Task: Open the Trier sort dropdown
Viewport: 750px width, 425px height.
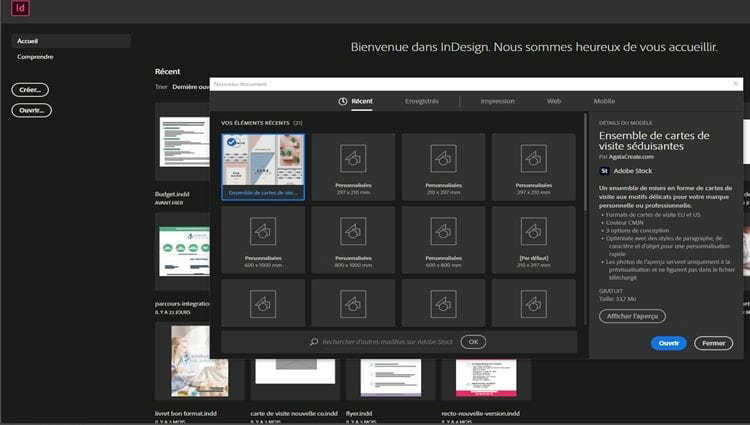Action: [x=191, y=87]
